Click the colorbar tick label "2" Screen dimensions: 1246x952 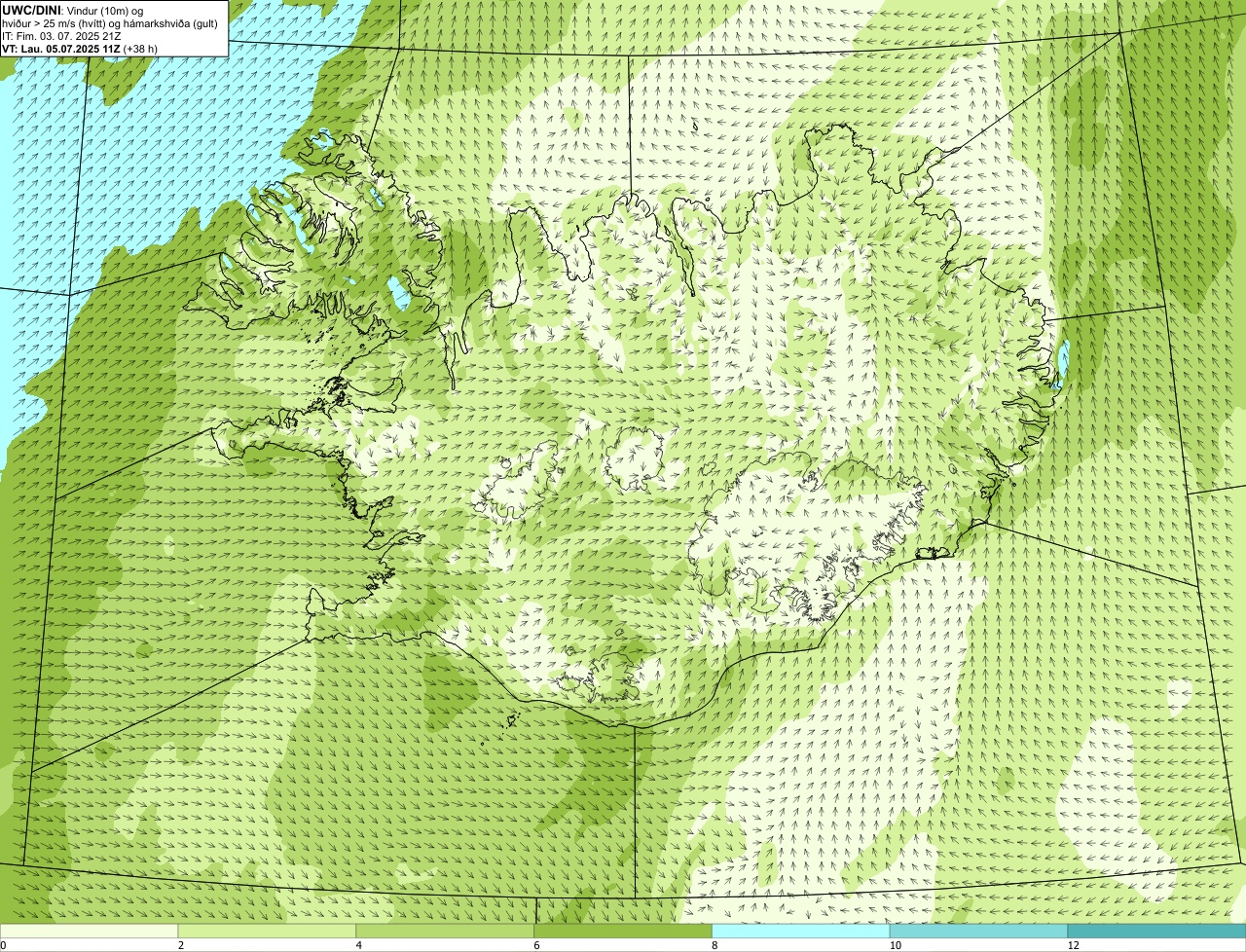(x=181, y=945)
